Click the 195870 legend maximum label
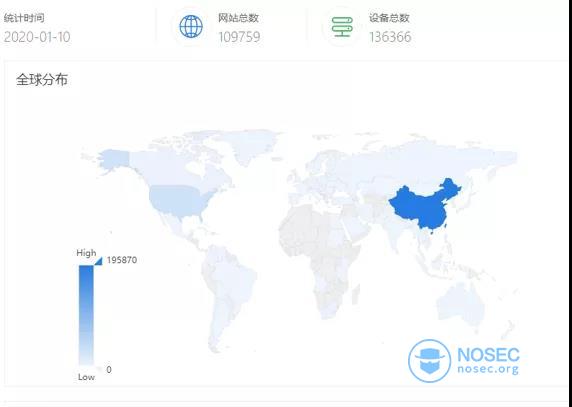Image resolution: width=572 pixels, height=407 pixels. click(122, 260)
